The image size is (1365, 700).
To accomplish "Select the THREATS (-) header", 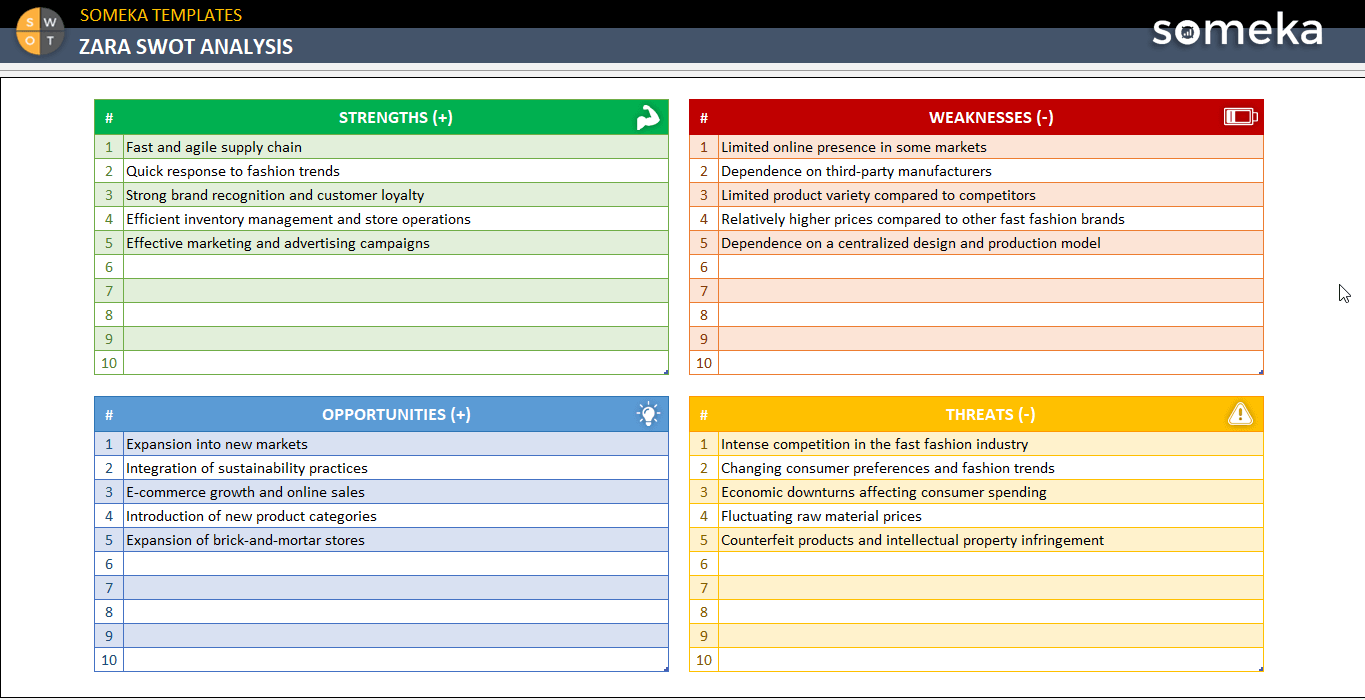I will point(991,414).
